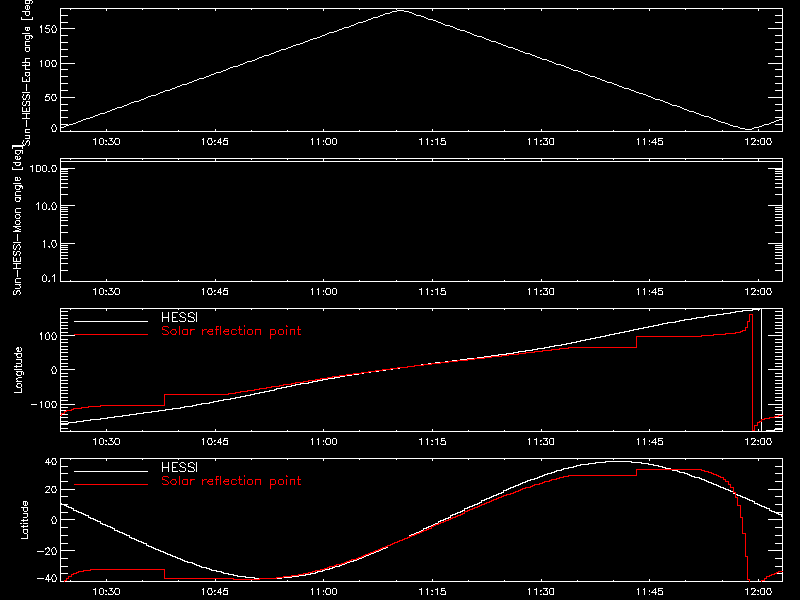The image size is (800, 600).
Task: Click the 20 tick on Latitude axis
Action: point(51,490)
